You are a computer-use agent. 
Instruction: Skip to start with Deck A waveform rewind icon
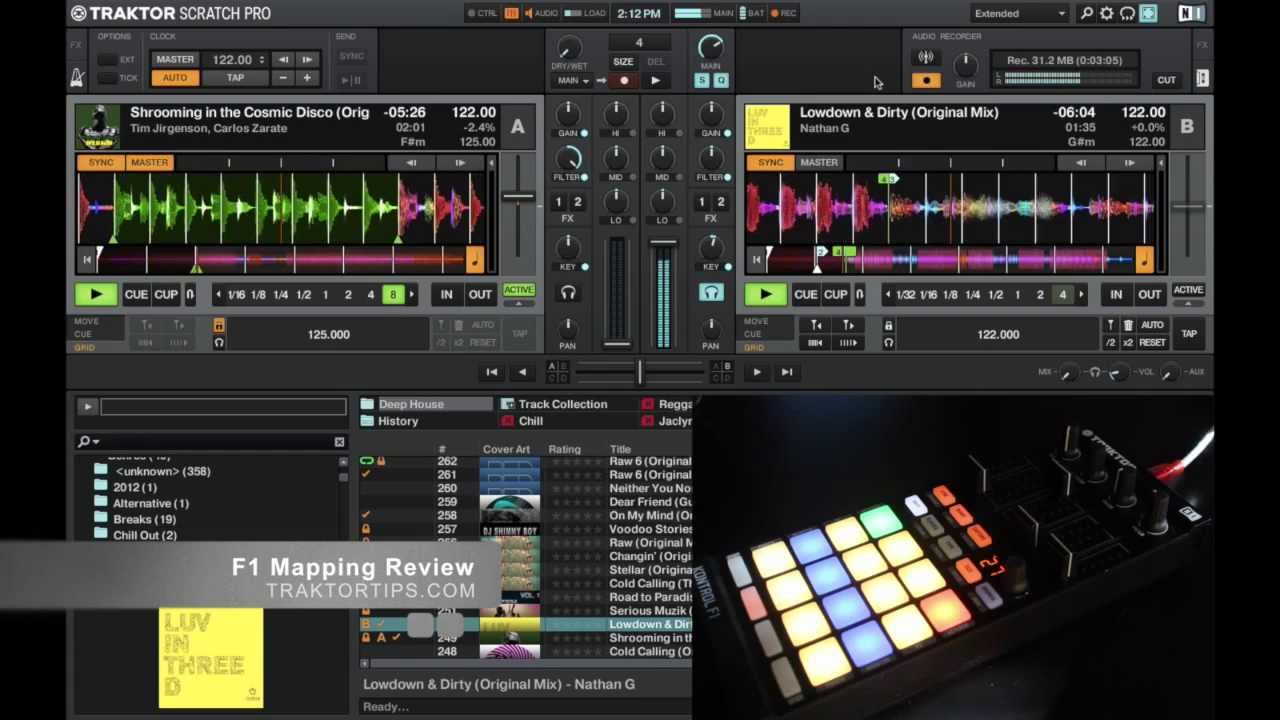point(87,260)
